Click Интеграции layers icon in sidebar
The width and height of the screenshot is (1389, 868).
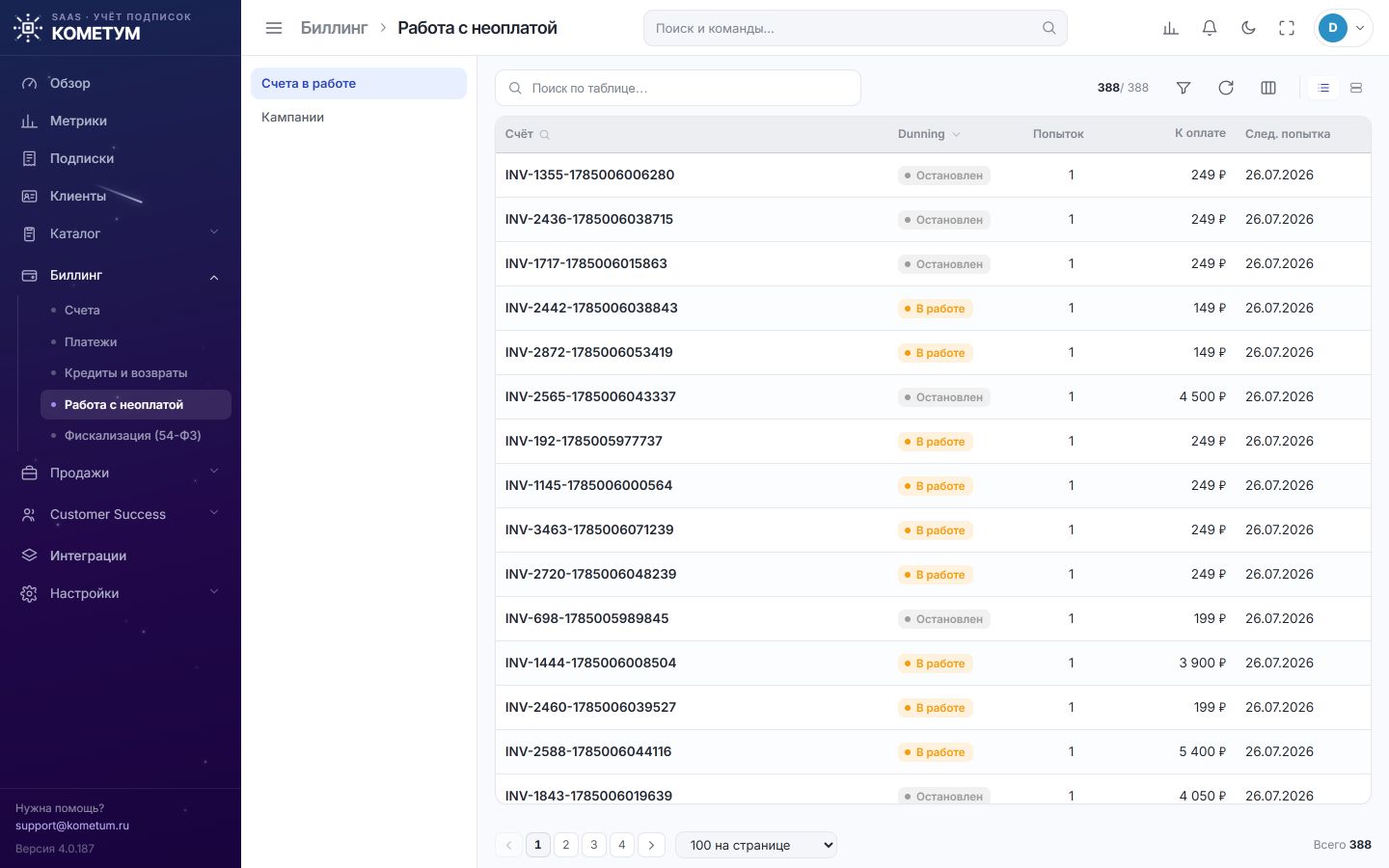click(29, 556)
